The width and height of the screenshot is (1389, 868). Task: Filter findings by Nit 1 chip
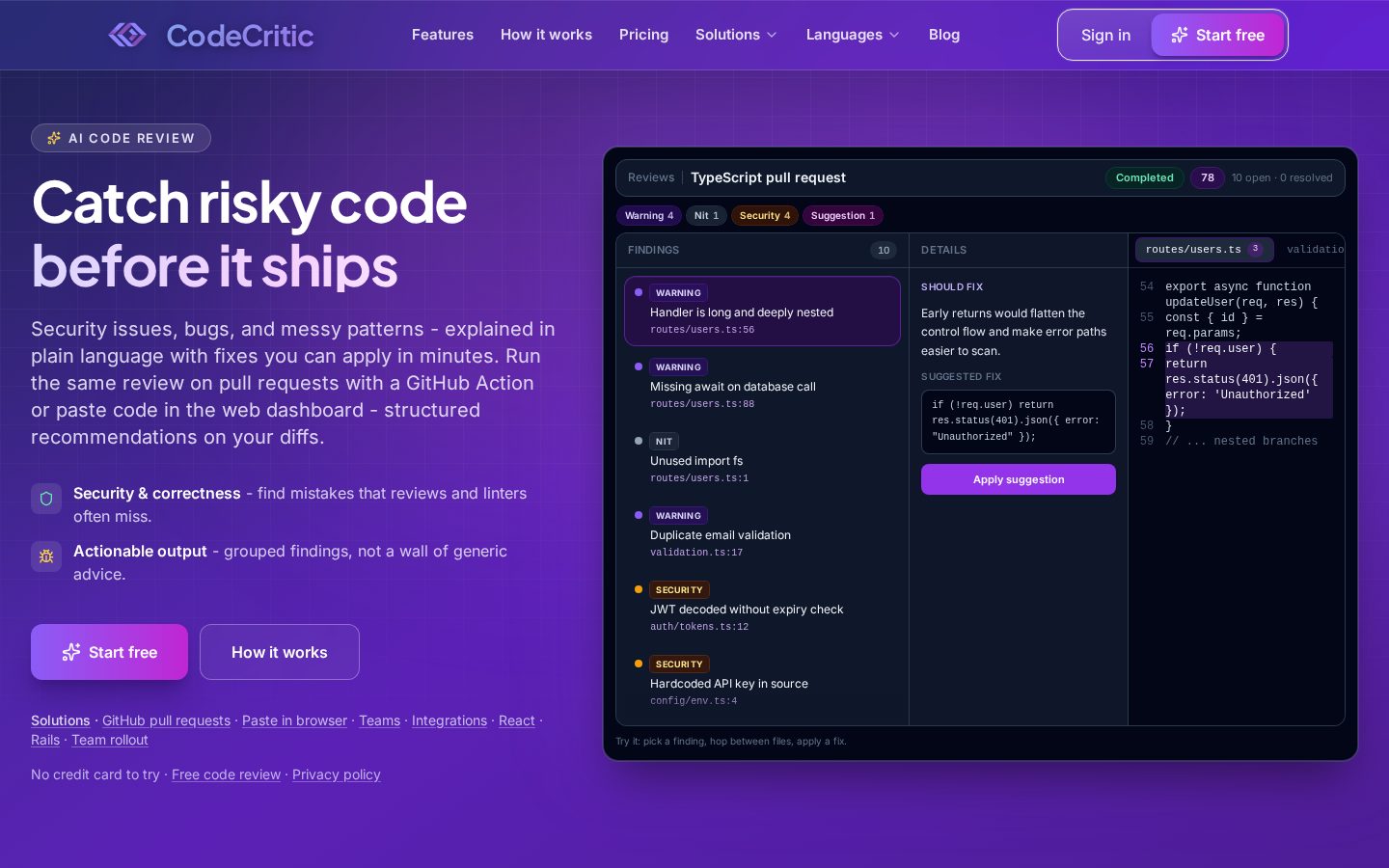(706, 216)
